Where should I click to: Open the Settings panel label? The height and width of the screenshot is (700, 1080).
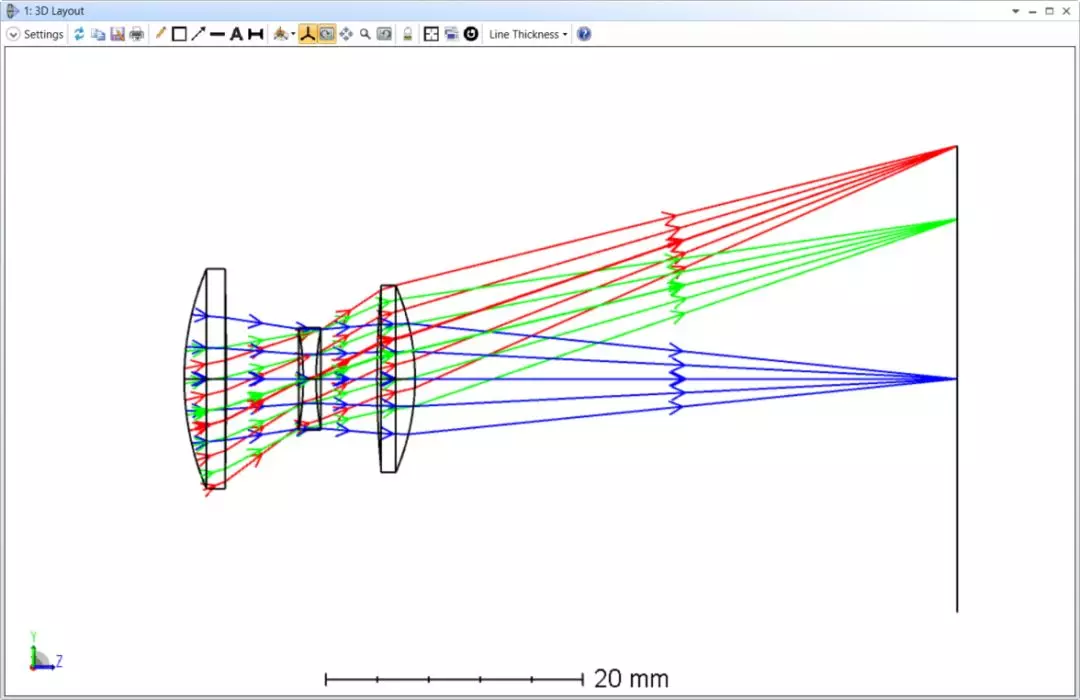click(x=43, y=34)
